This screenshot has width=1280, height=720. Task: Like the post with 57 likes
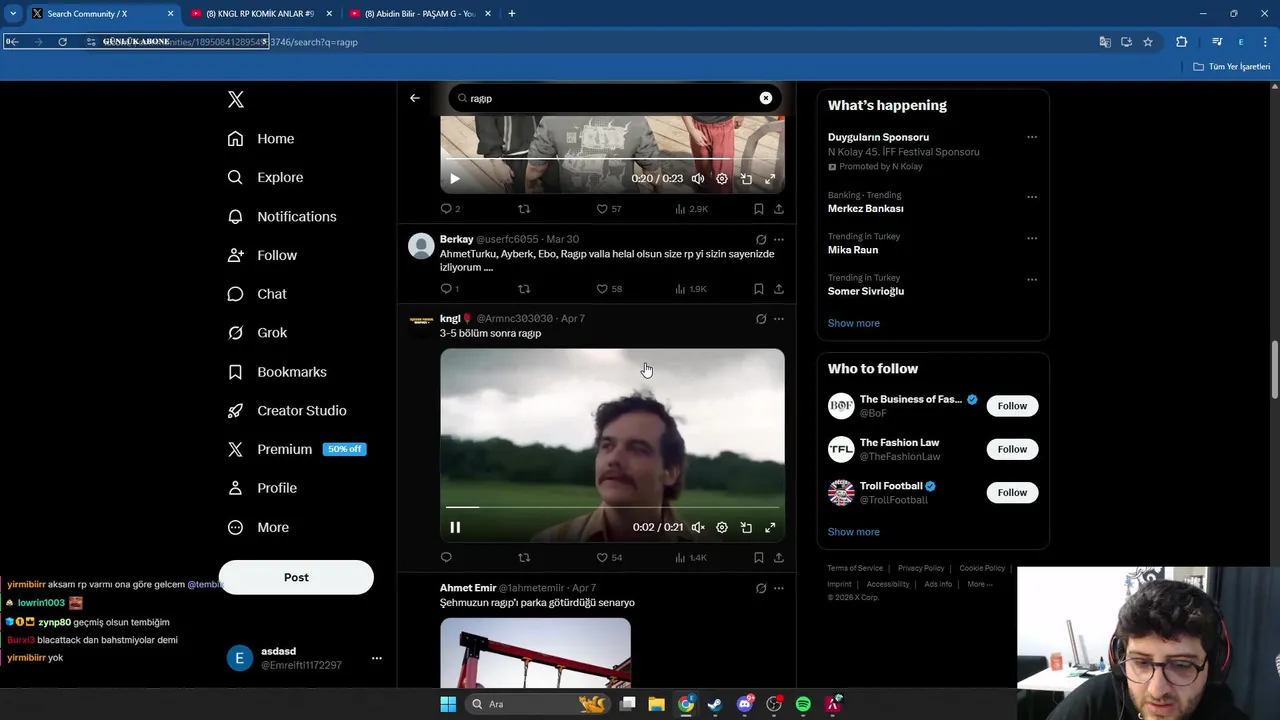coord(609,209)
